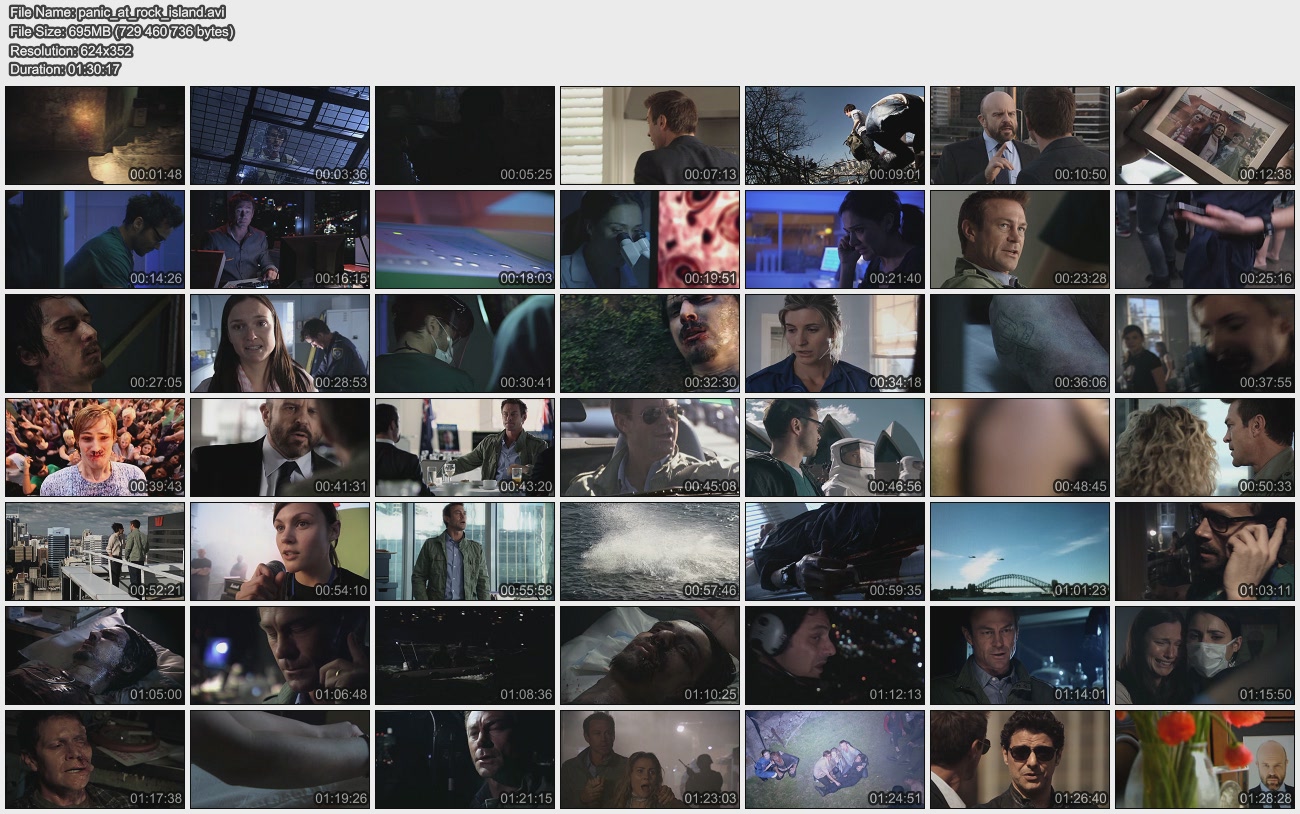1300x814 pixels.
Task: Select the framed photo thumbnail at 00:12:38
Action: [1205, 135]
